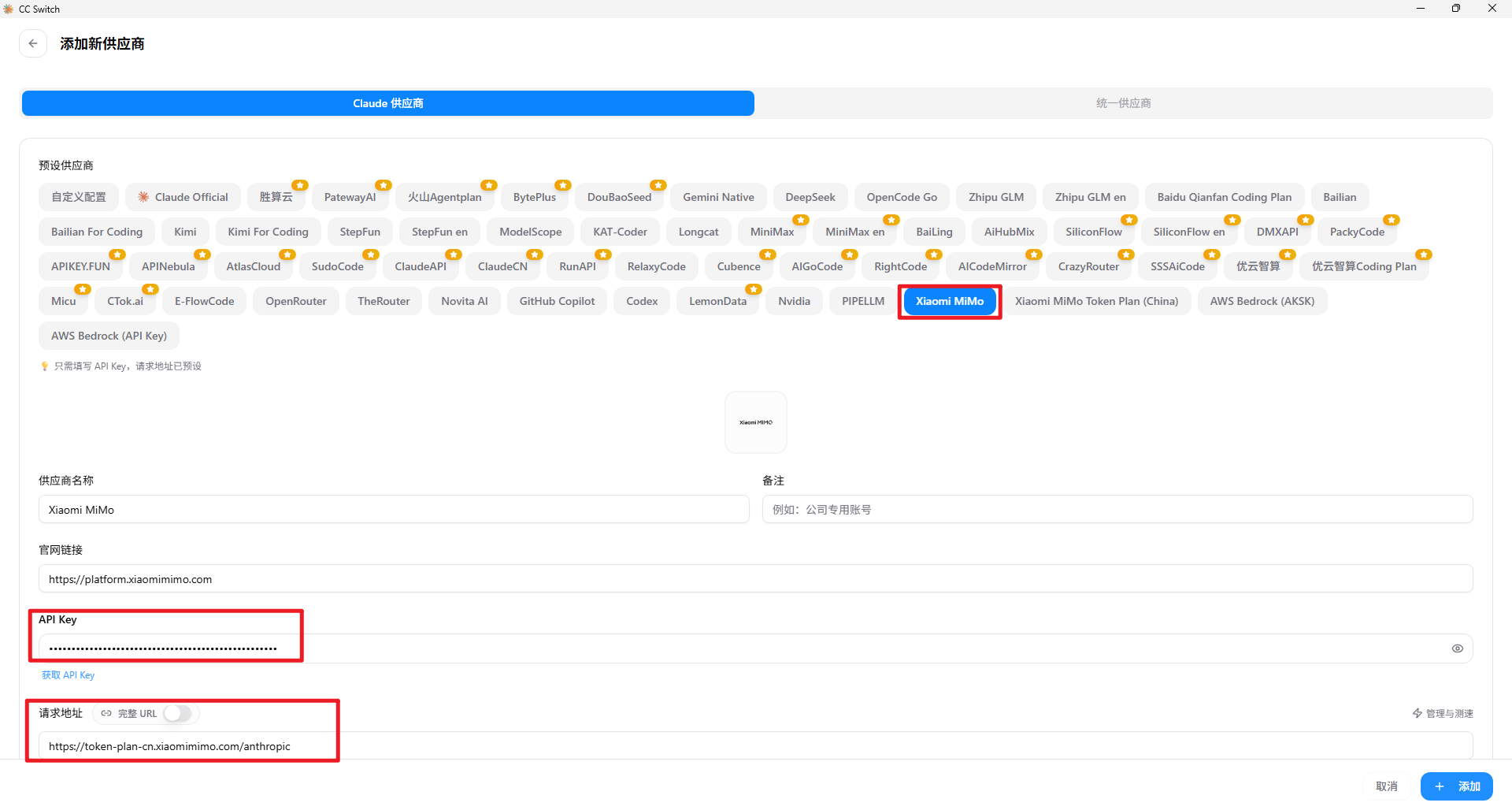This screenshot has width=1512, height=810.
Task: Select the SSSAiCode preset
Action: click(x=1177, y=266)
